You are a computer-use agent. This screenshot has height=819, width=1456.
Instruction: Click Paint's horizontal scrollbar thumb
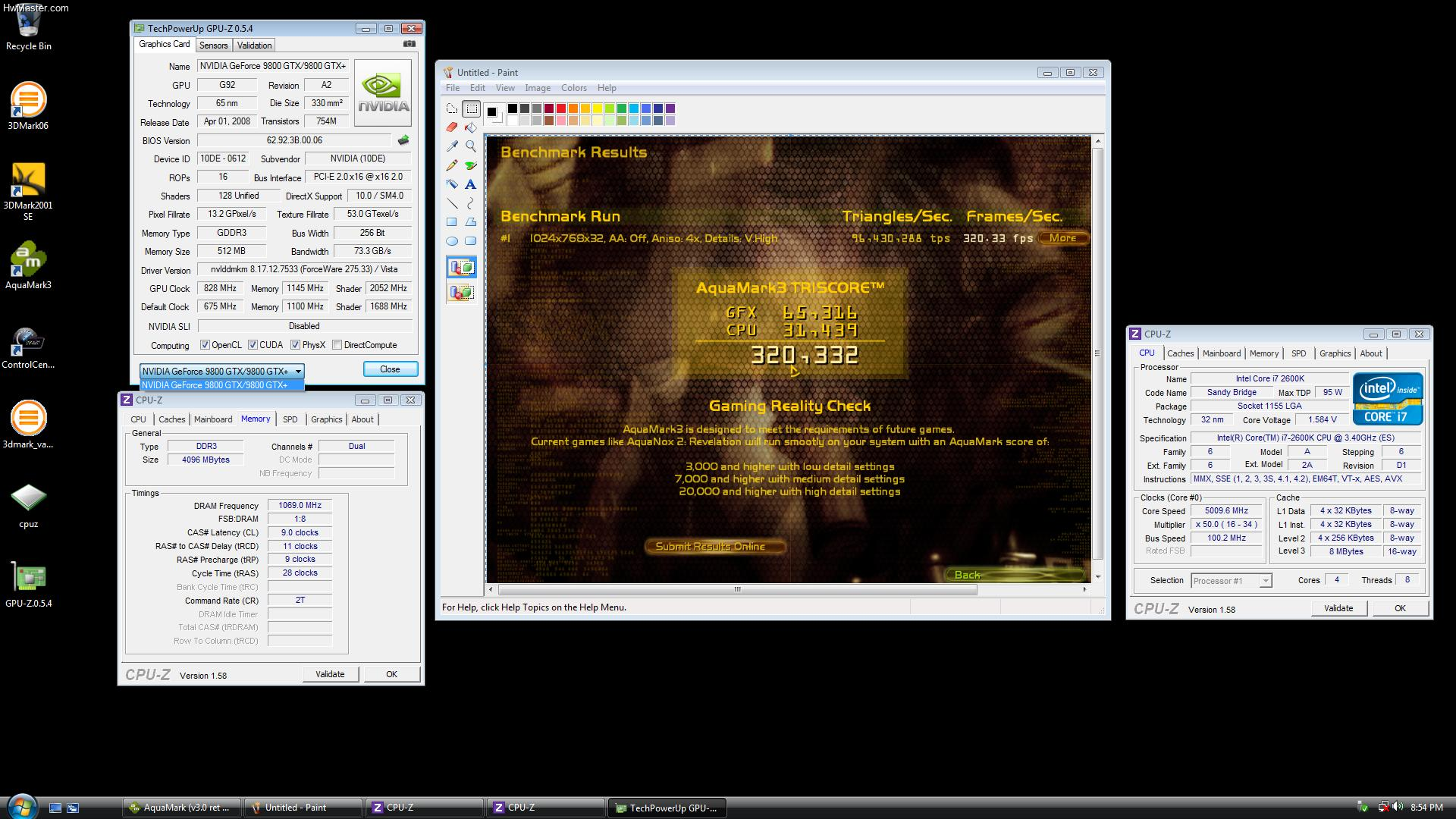point(737,589)
